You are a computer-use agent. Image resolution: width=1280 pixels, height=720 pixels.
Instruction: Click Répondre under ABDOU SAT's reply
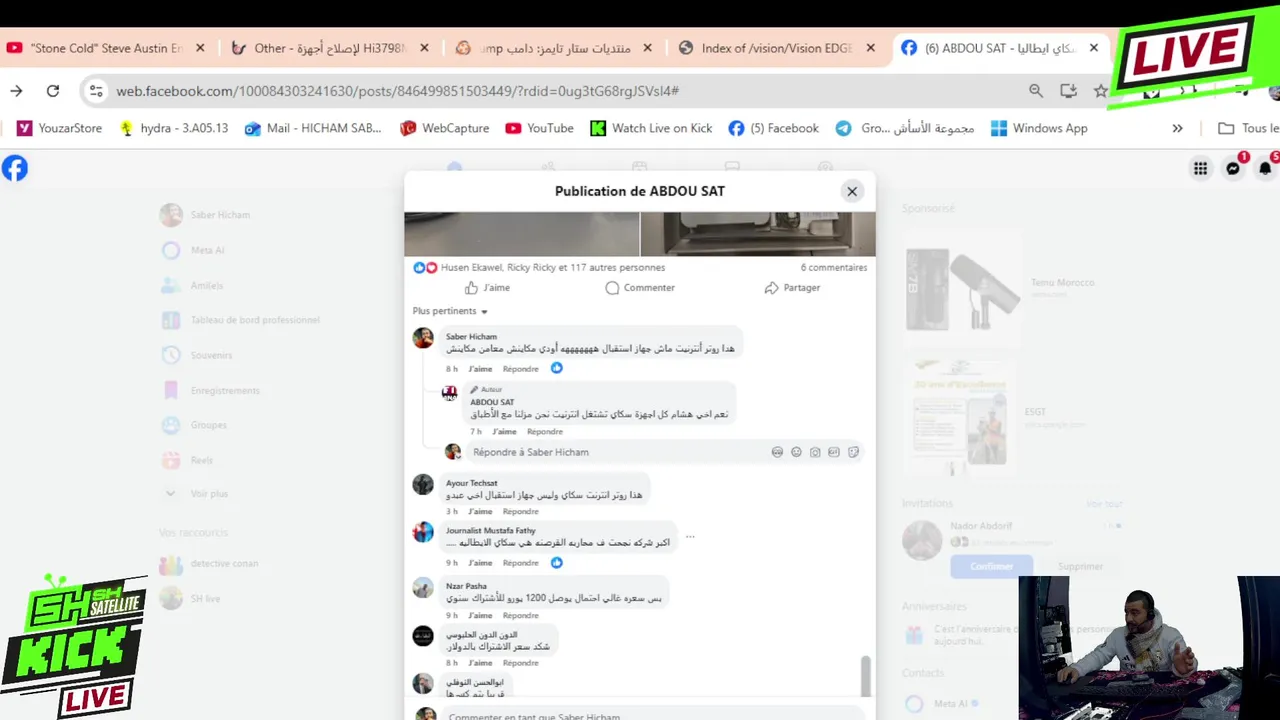pyautogui.click(x=544, y=432)
